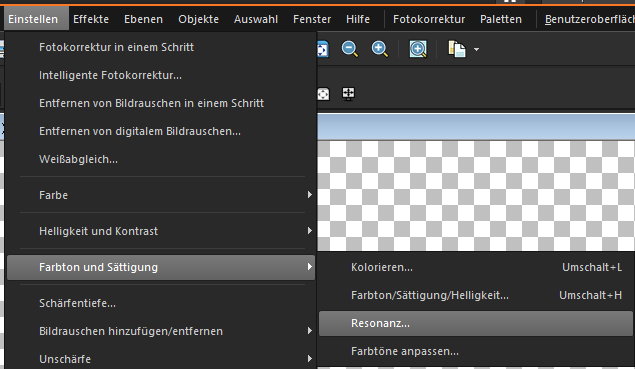Open the Einstellen menu

(33, 19)
